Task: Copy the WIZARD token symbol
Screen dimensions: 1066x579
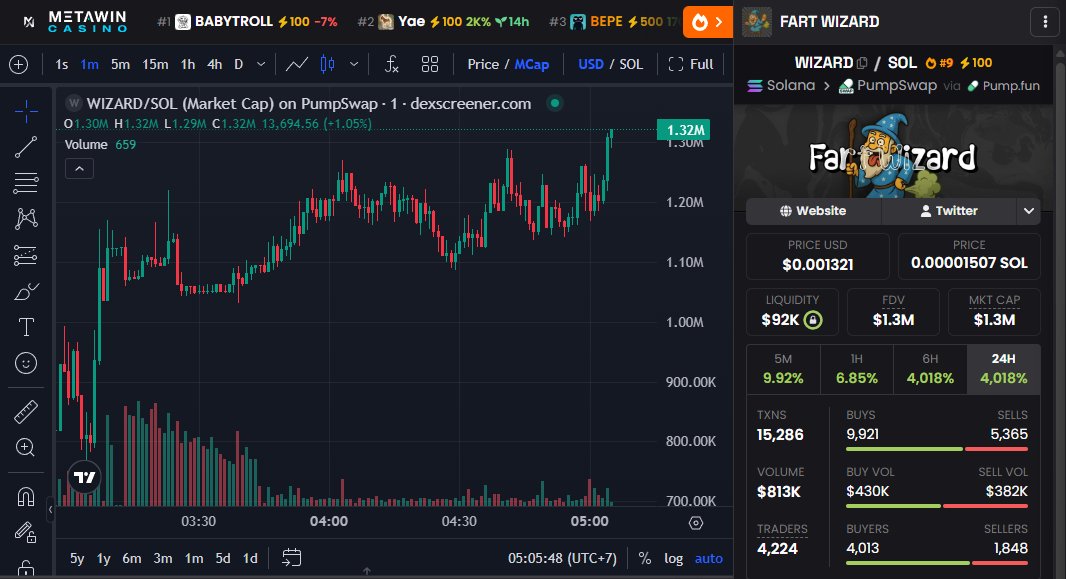Action: (x=862, y=63)
